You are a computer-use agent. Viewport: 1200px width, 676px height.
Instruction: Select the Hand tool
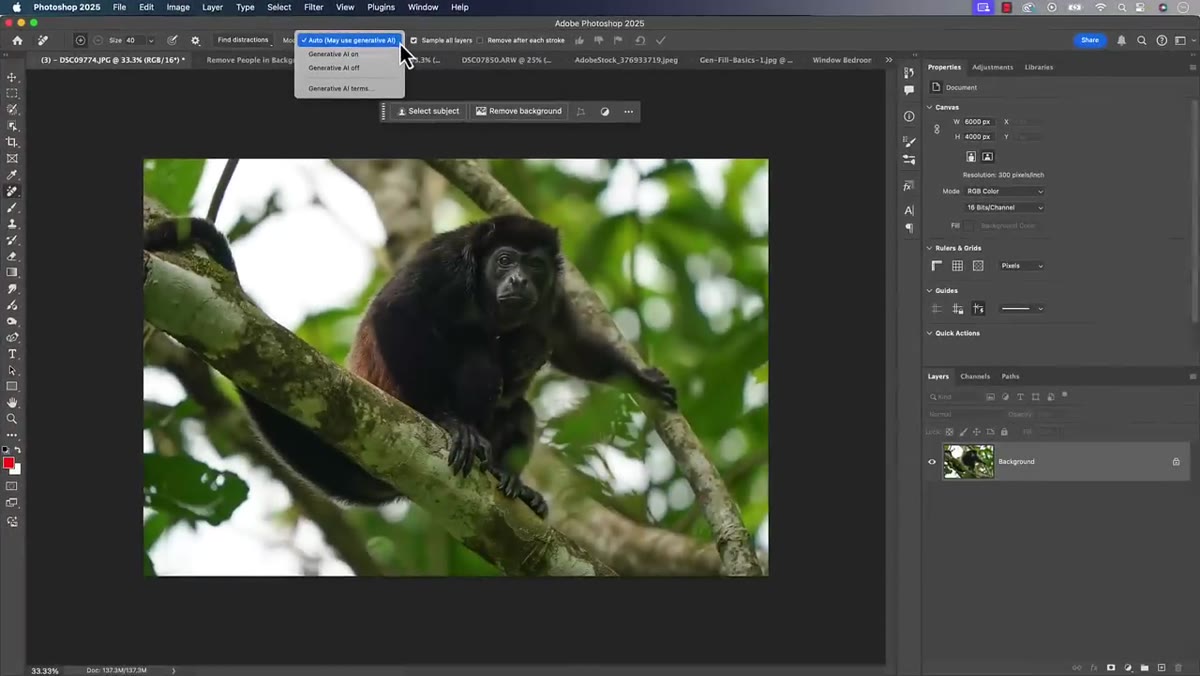tap(12, 403)
